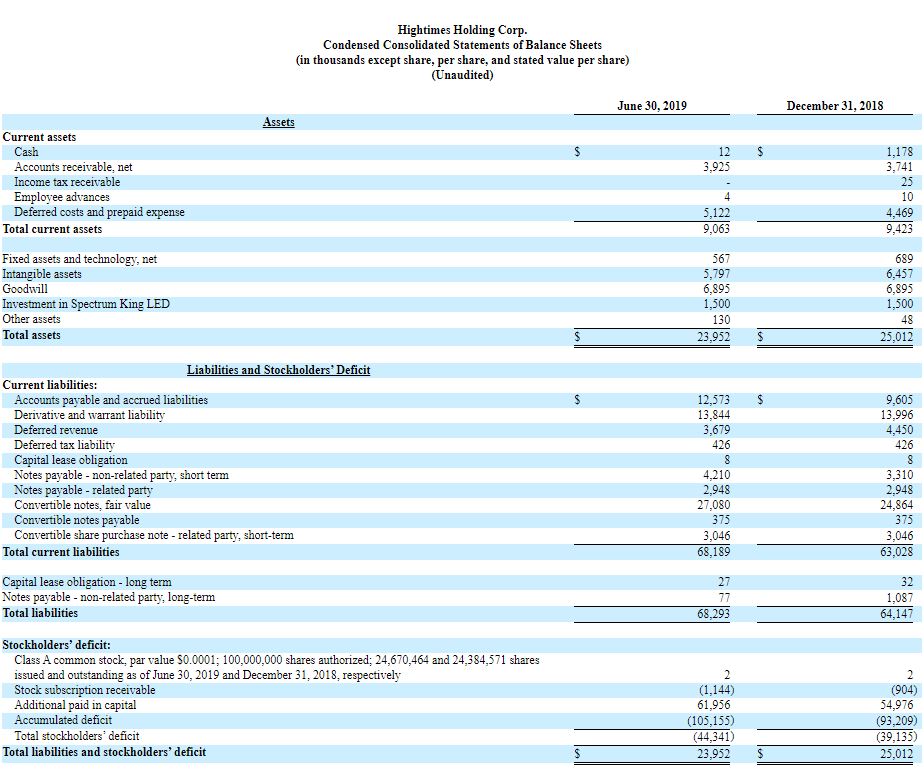The height and width of the screenshot is (774, 924).
Task: Click the Liabilities and Stockholders' Deficit heading
Action: coord(278,370)
